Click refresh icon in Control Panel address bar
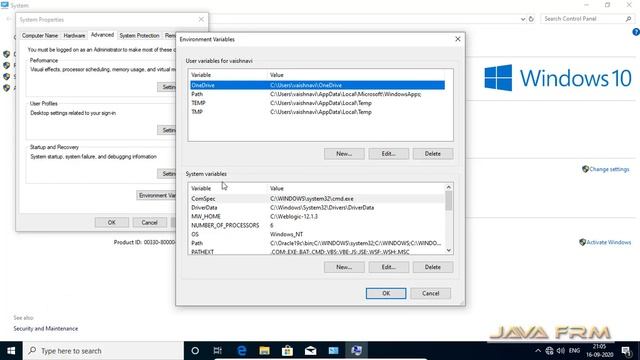 click(531, 19)
